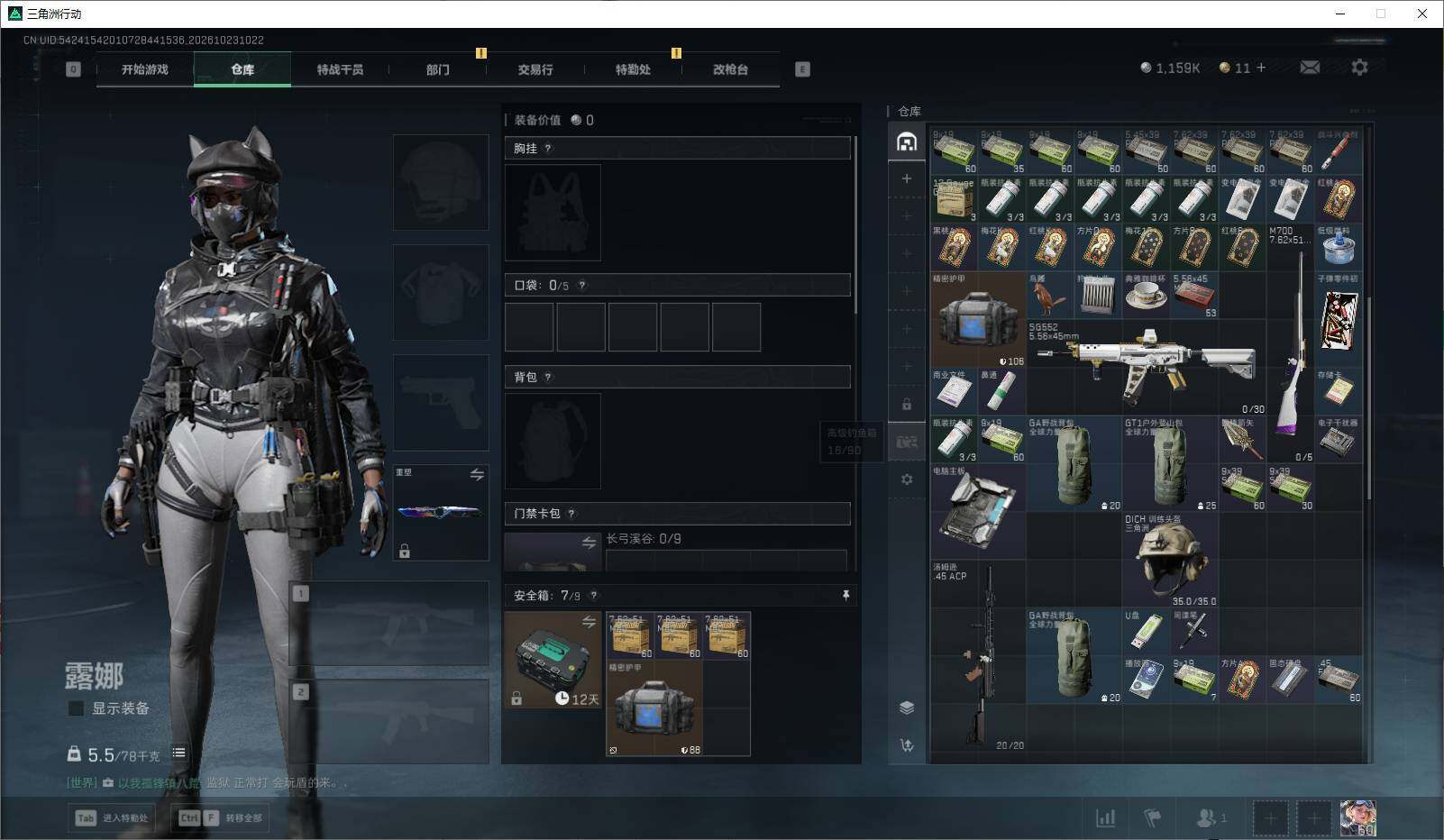Swap the safe box container via arrows icon
The image size is (1444, 840).
[x=589, y=622]
